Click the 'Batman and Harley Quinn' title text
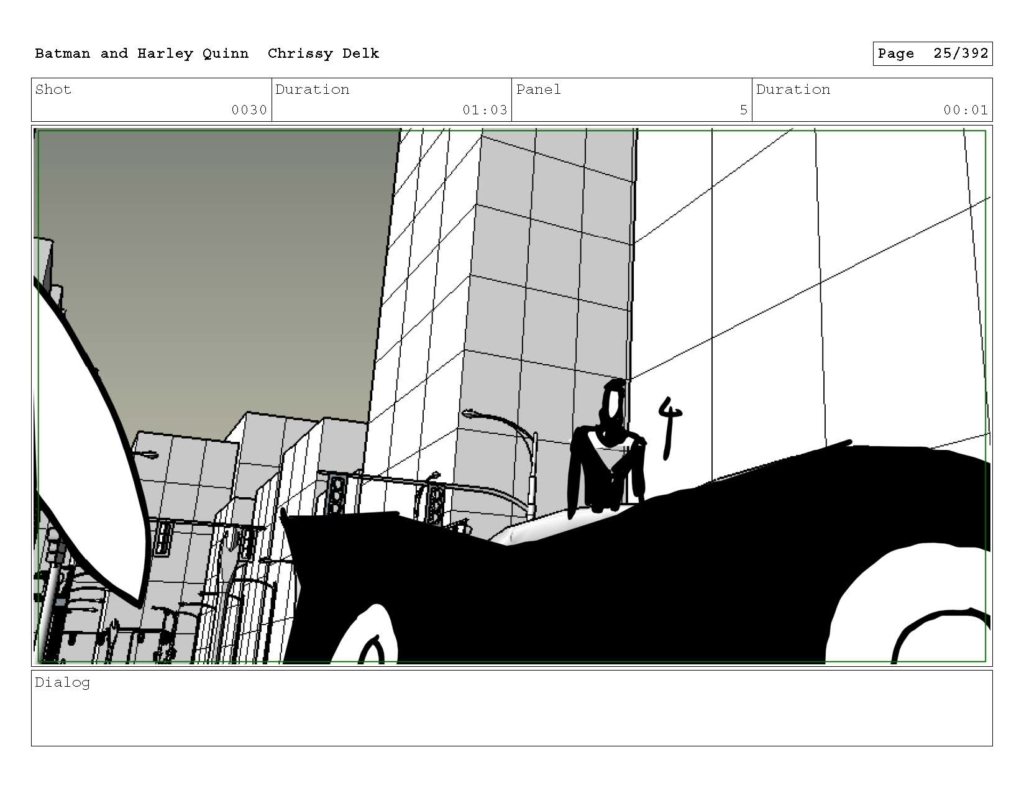1024x793 pixels. point(142,54)
